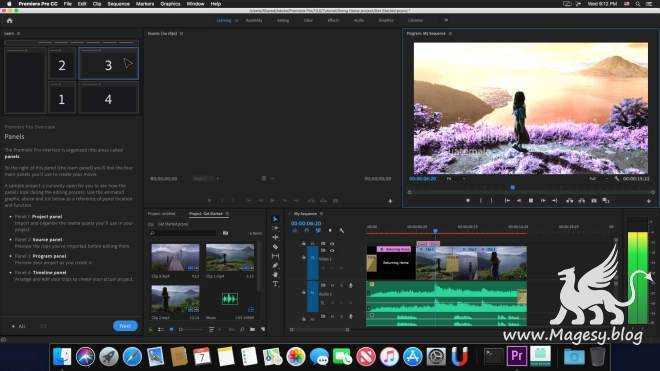This screenshot has width=660, height=371.
Task: Open the Source panel menu
Action: click(x=181, y=34)
